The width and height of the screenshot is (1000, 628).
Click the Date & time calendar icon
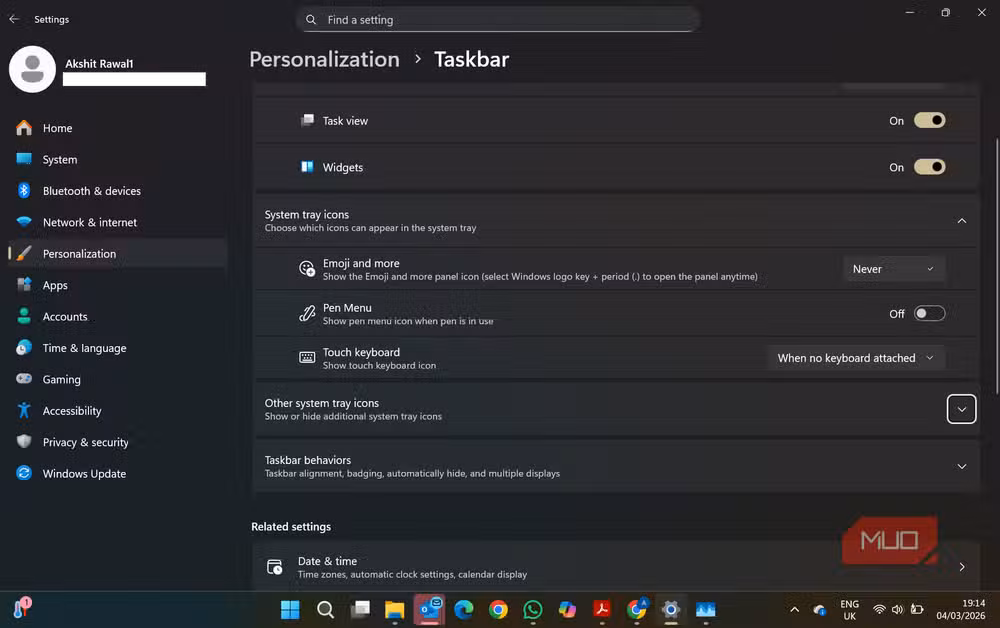coord(274,567)
